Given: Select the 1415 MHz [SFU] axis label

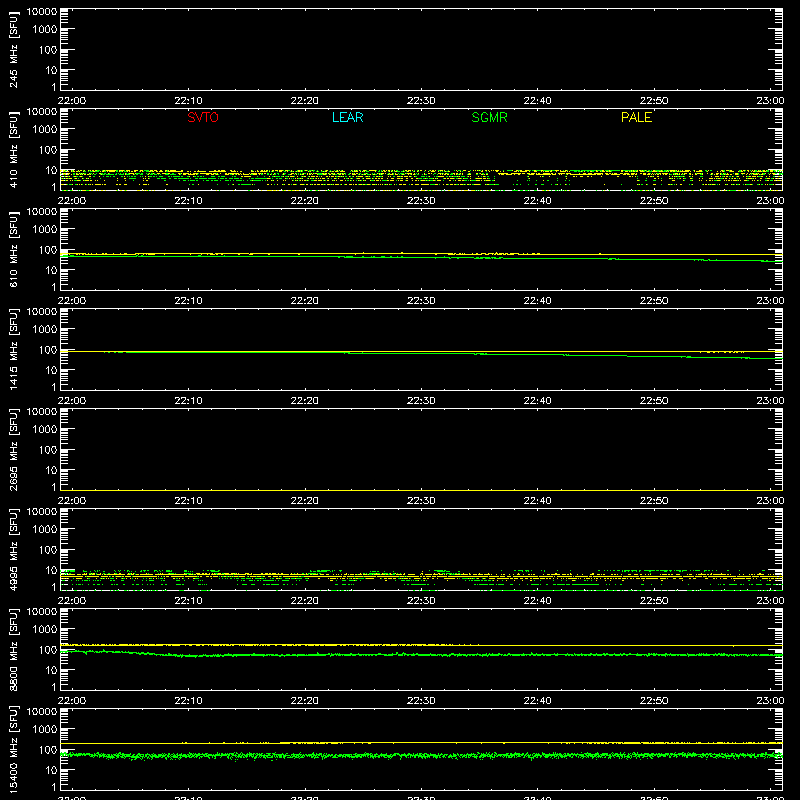Looking at the screenshot, I should [x=13, y=349].
